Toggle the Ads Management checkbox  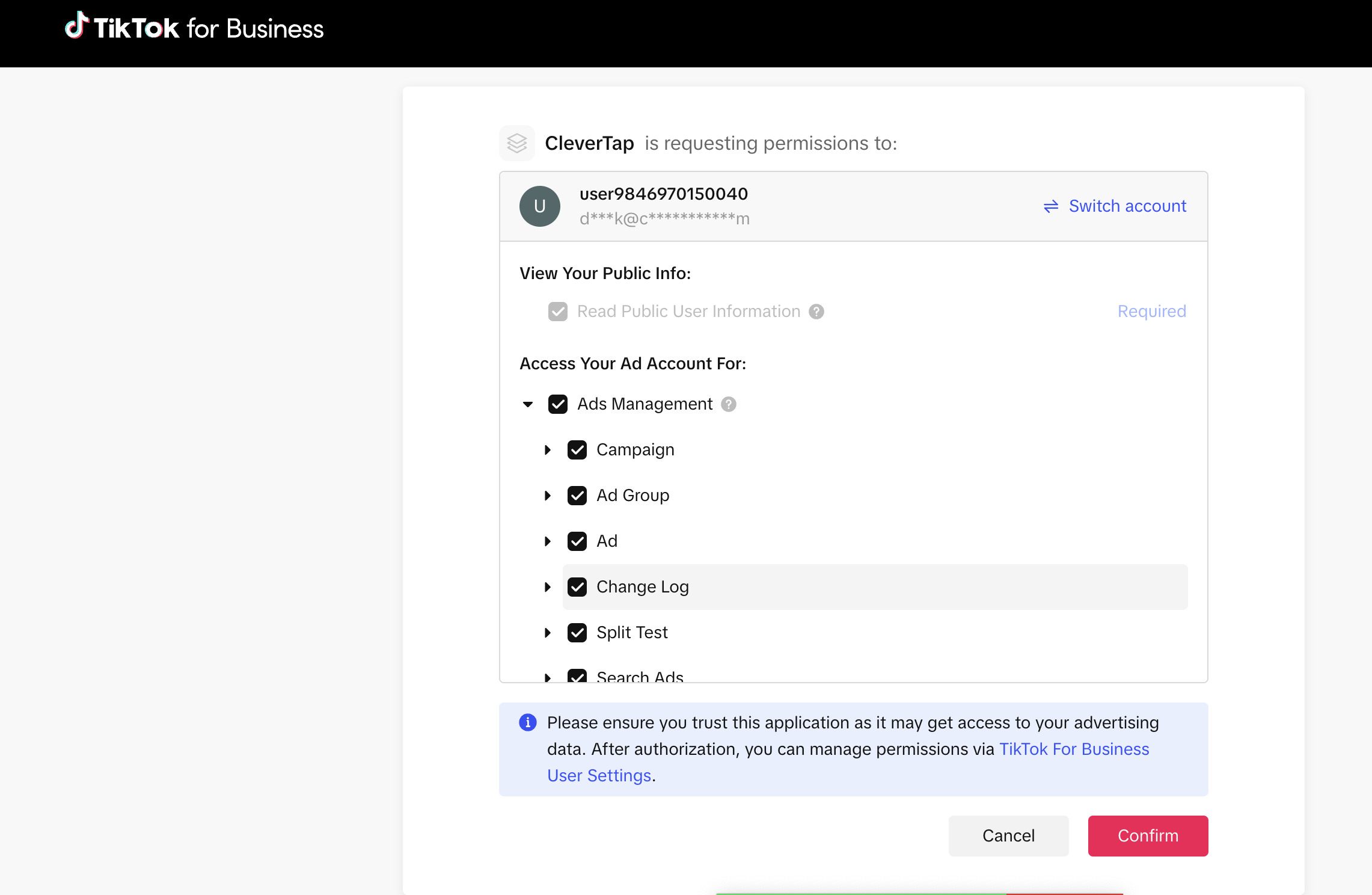558,404
